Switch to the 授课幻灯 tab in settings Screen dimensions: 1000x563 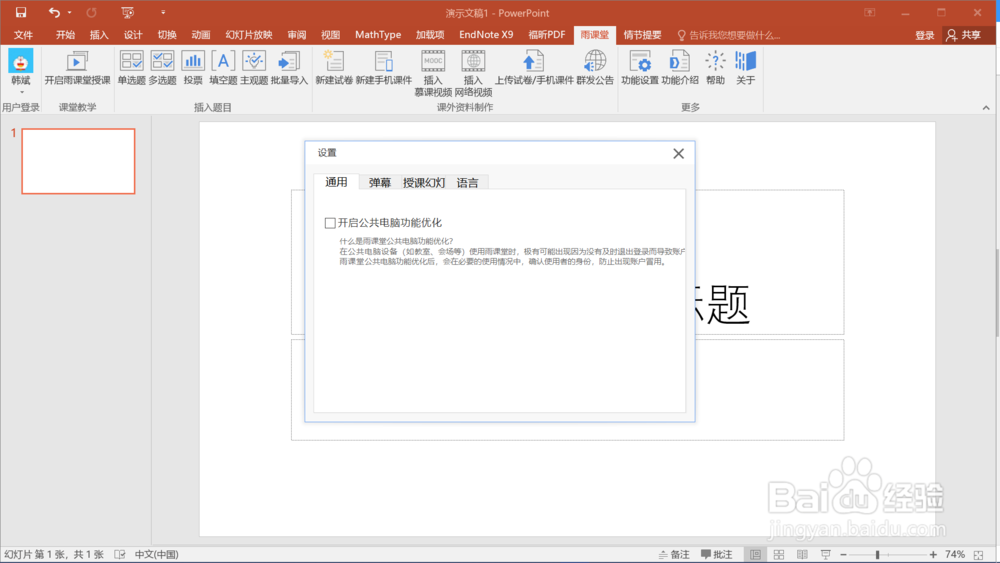(423, 183)
